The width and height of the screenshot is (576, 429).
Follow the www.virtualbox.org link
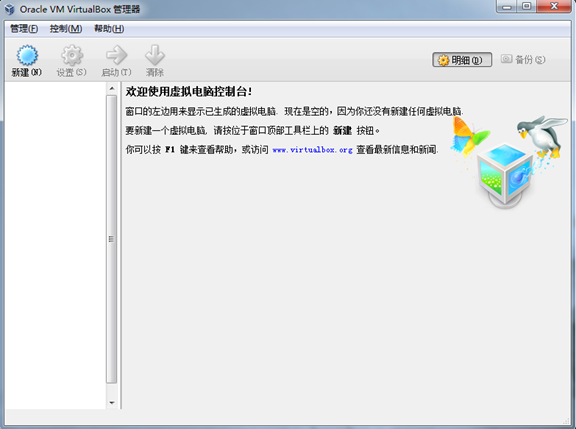[312, 150]
